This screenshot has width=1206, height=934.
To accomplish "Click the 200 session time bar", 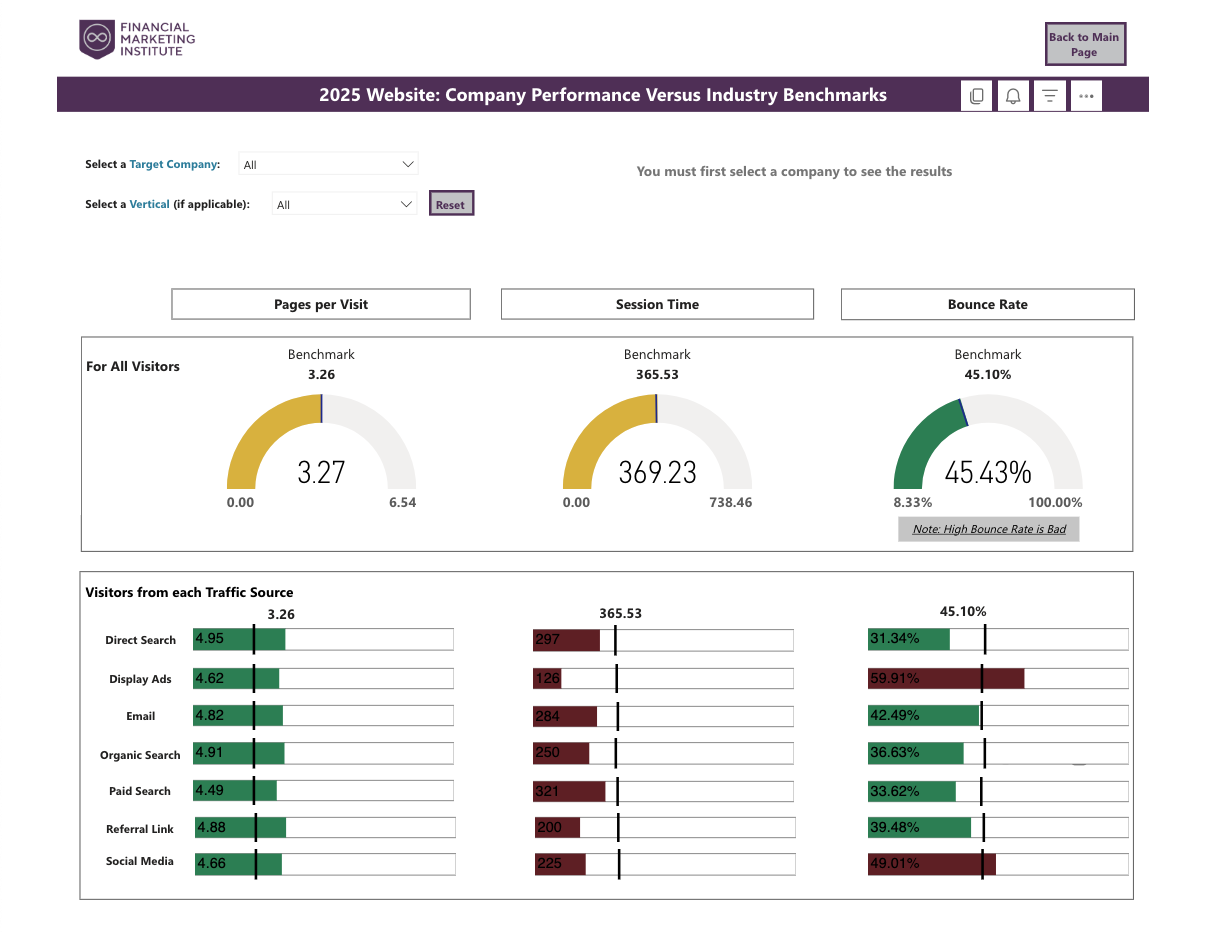I will coord(557,827).
